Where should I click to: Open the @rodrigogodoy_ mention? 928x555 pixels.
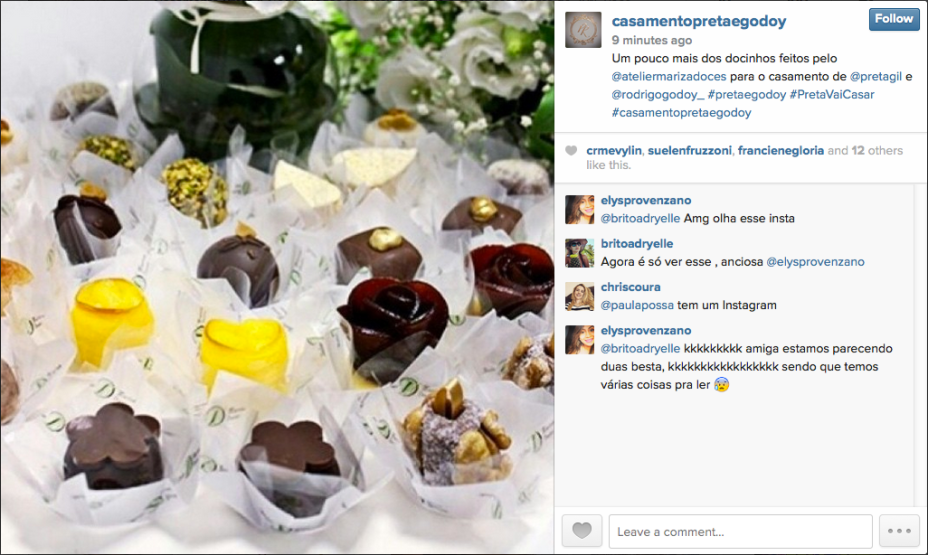point(658,94)
